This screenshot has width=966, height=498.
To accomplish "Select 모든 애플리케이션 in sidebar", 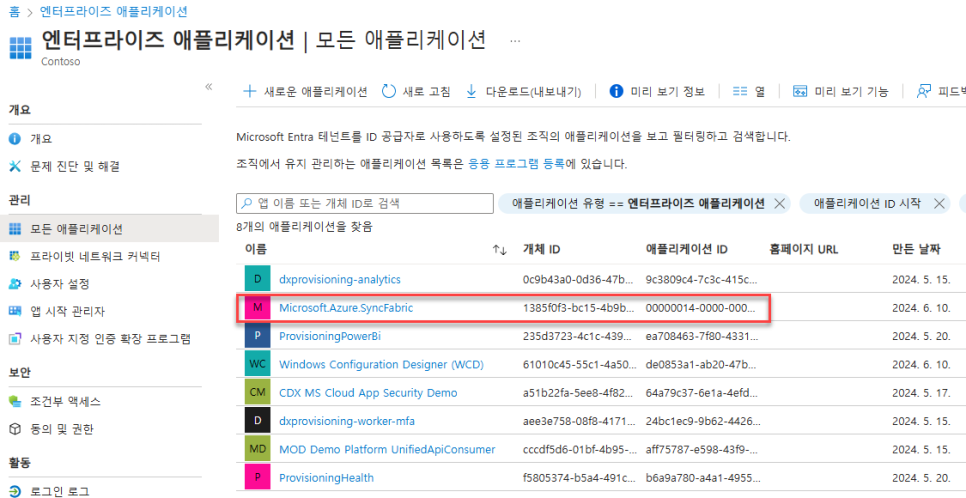I will tap(109, 229).
